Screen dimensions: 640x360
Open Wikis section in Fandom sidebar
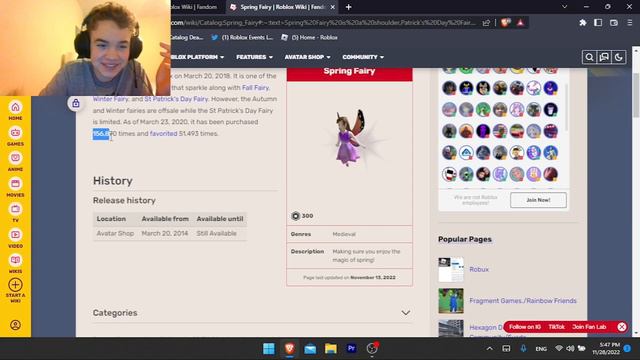(15, 264)
